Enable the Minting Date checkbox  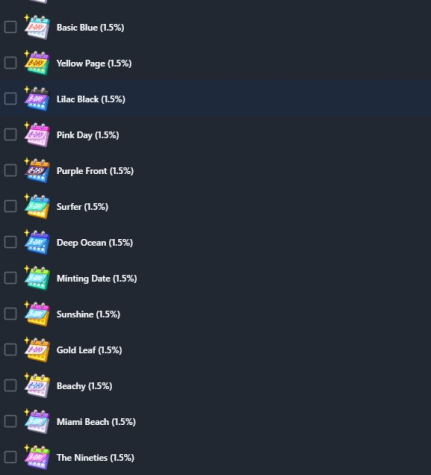click(10, 278)
